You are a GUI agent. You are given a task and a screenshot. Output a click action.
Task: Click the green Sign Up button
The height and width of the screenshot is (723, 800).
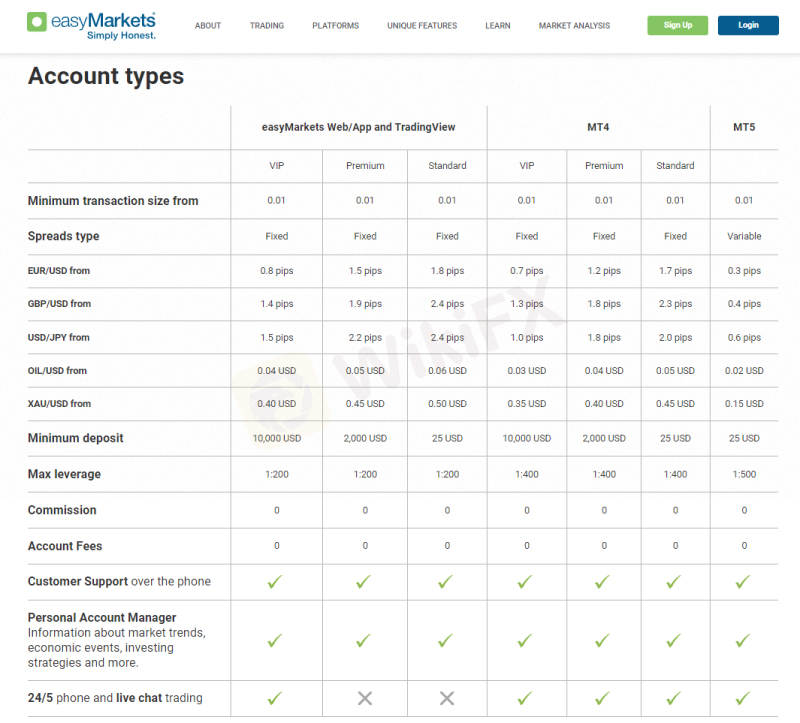tap(678, 25)
